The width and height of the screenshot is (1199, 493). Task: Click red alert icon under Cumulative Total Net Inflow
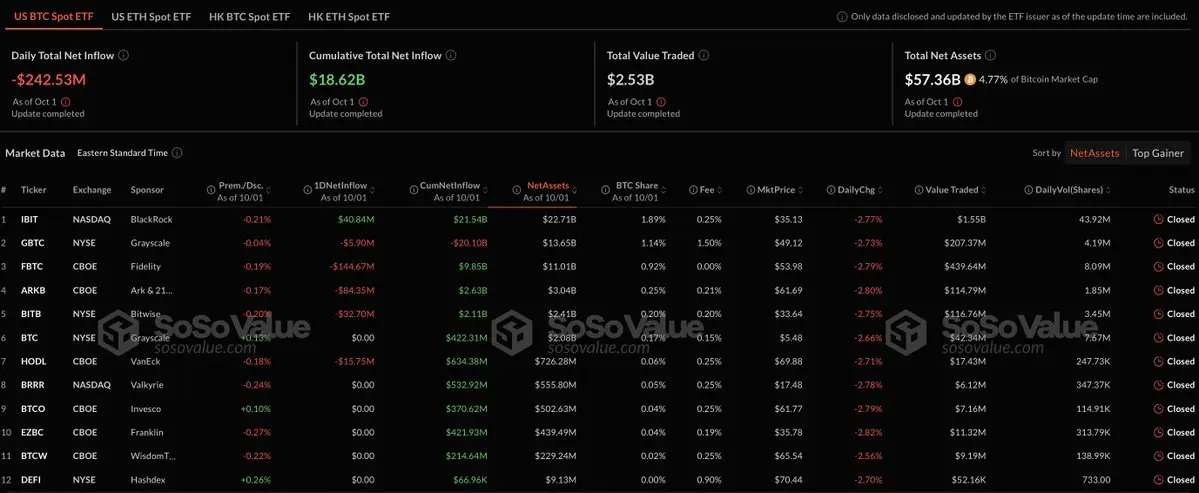pyautogui.click(x=363, y=102)
